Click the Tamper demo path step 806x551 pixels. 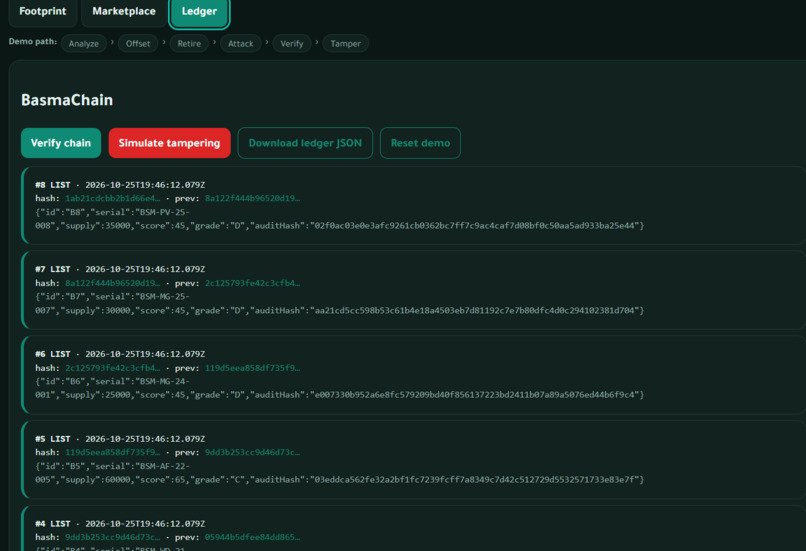(x=345, y=44)
